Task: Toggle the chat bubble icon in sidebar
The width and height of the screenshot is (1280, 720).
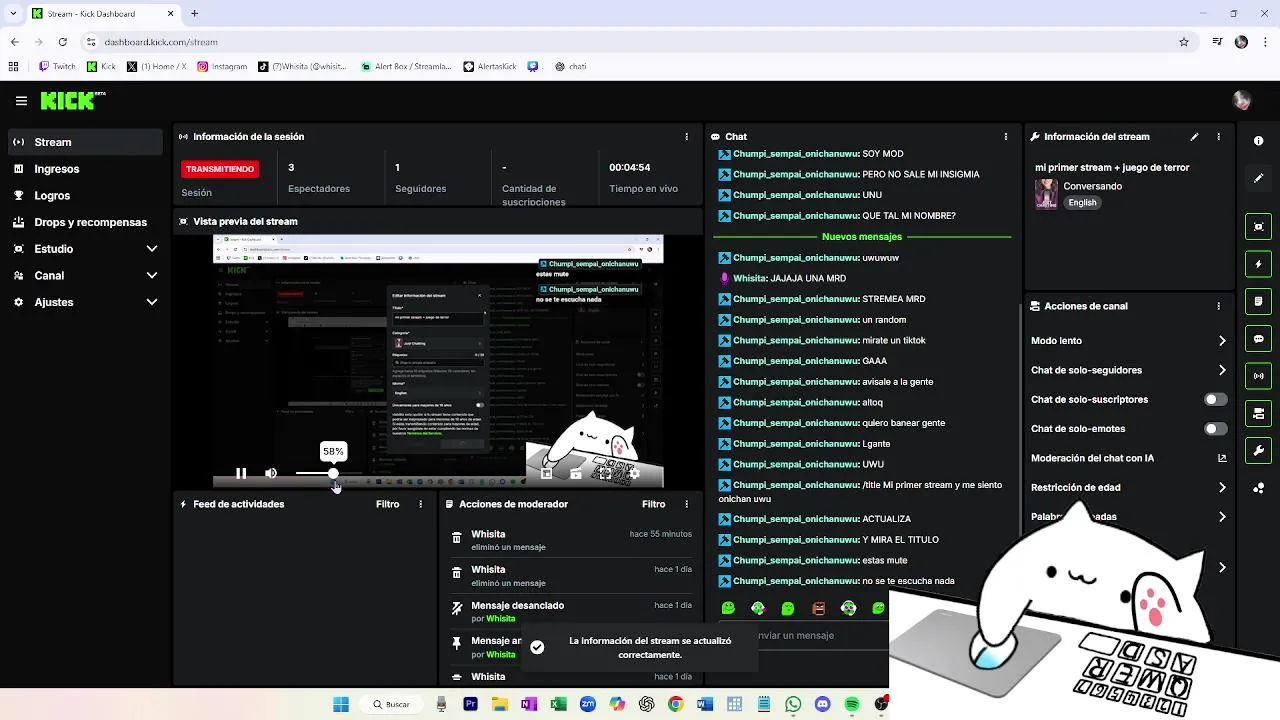Action: [1259, 339]
